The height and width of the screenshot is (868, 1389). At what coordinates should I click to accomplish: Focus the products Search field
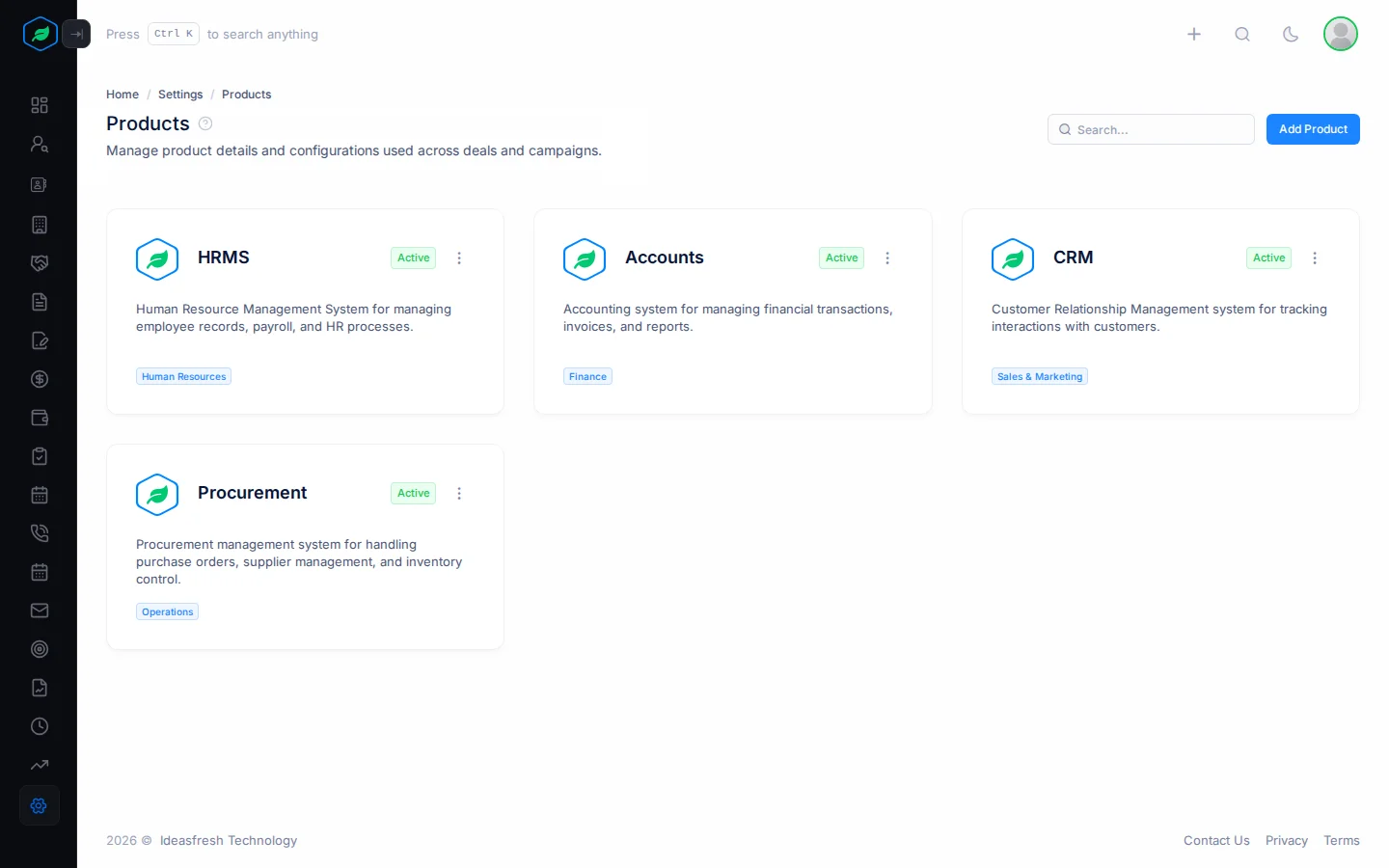point(1151,129)
